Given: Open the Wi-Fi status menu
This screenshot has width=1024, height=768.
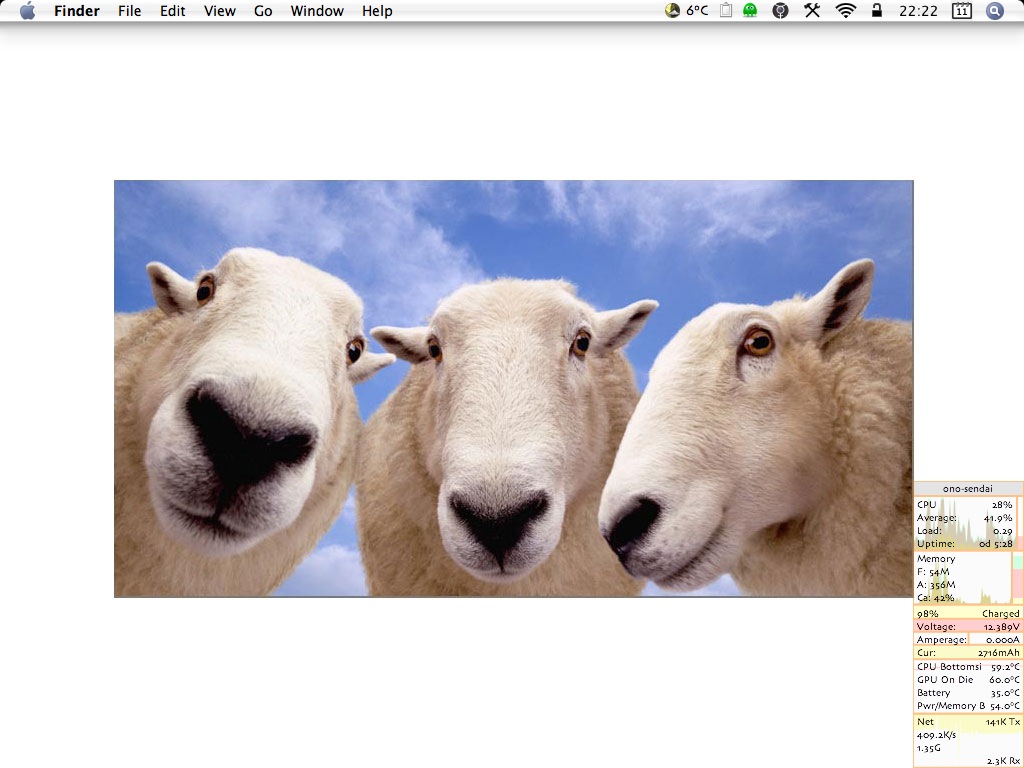Looking at the screenshot, I should [x=846, y=10].
